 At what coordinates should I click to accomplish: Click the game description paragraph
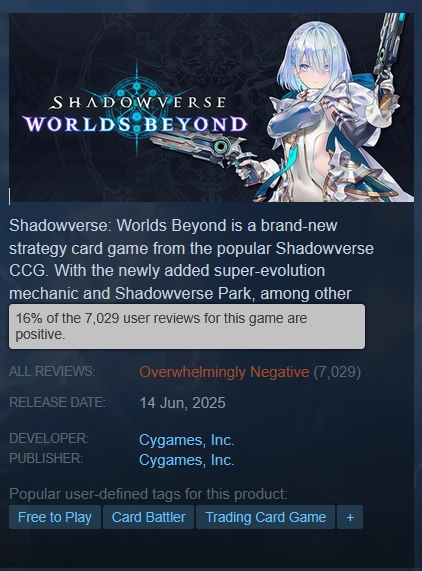tap(191, 259)
